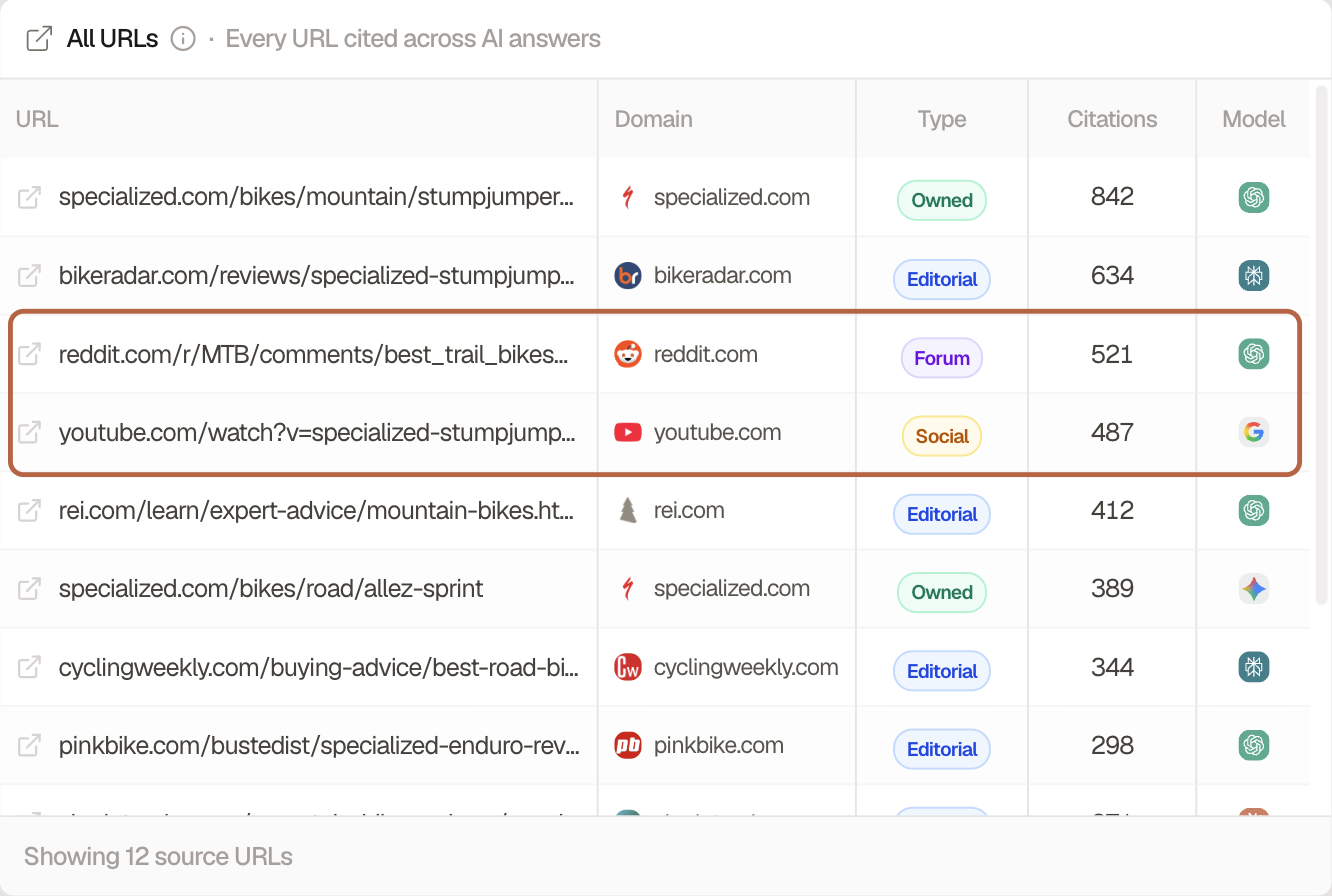This screenshot has height=896, width=1332.
Task: Open bikeradar.com/reviews/specialized-stumpjump URL link
Action: (316, 275)
